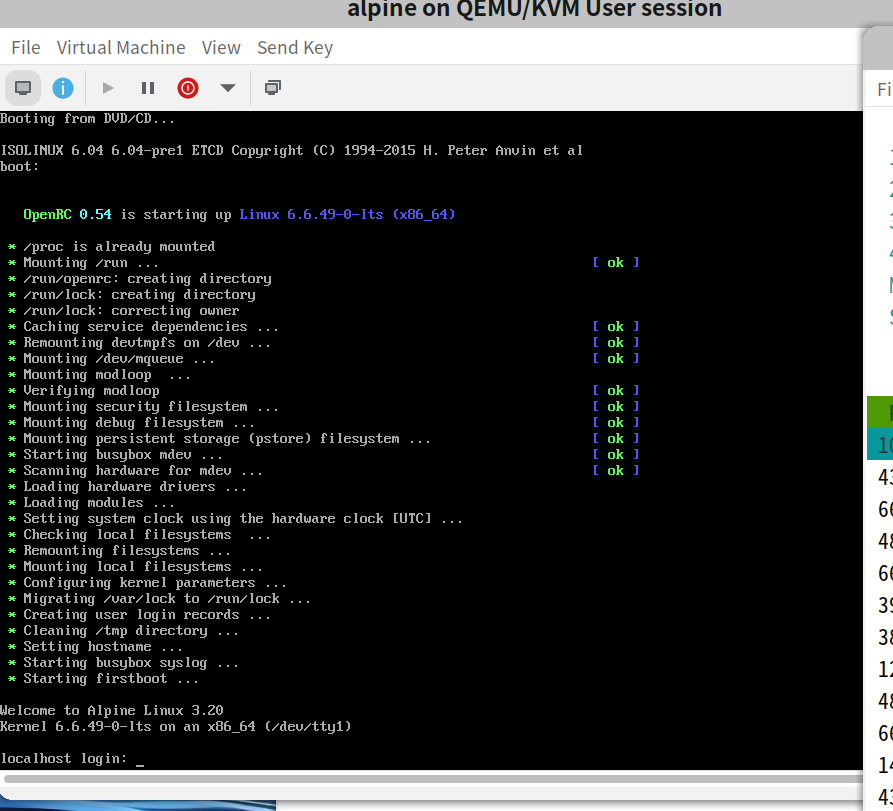Open the Virtual Machine menu
This screenshot has height=811, width=893.
pyautogui.click(x=121, y=47)
